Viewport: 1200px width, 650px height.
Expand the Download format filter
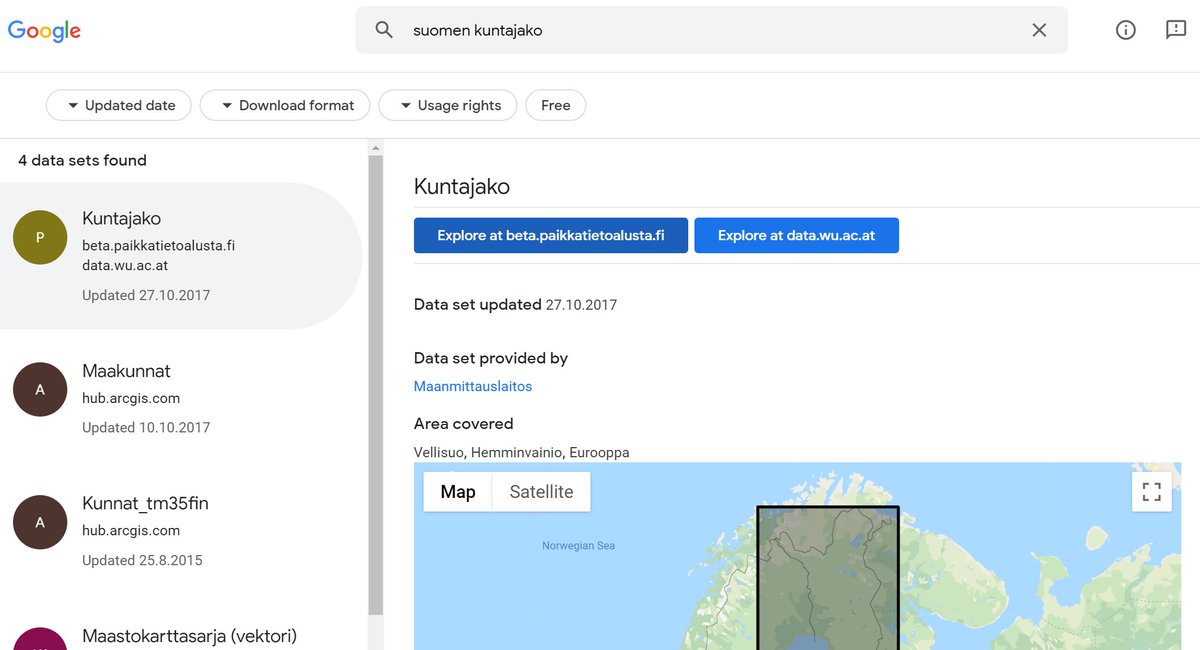285,105
